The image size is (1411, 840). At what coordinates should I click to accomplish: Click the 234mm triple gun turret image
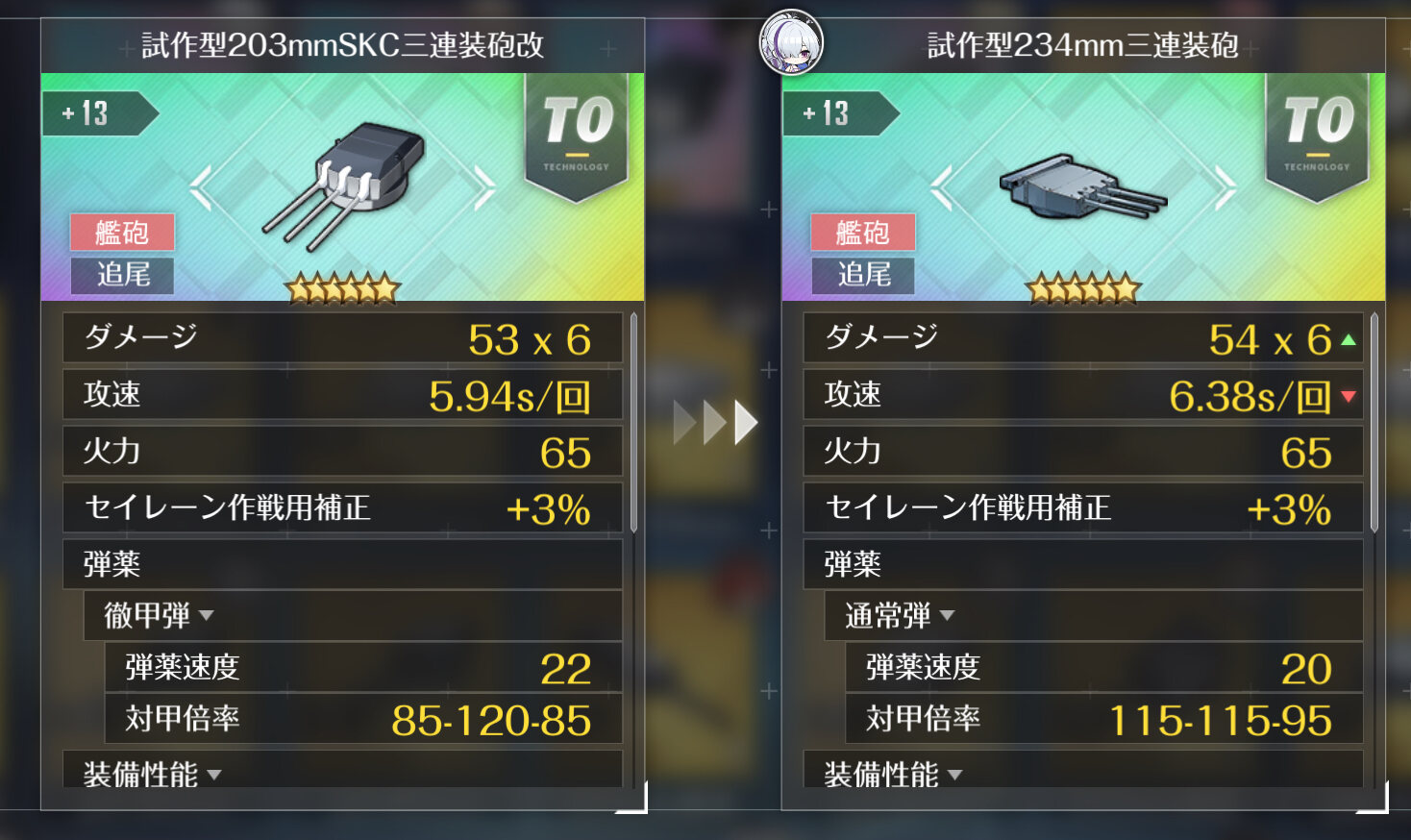tap(1082, 186)
